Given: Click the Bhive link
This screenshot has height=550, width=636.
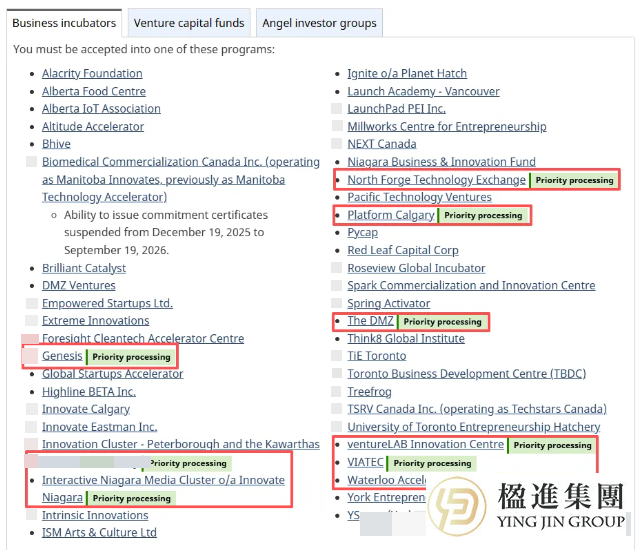Looking at the screenshot, I should 56,144.
